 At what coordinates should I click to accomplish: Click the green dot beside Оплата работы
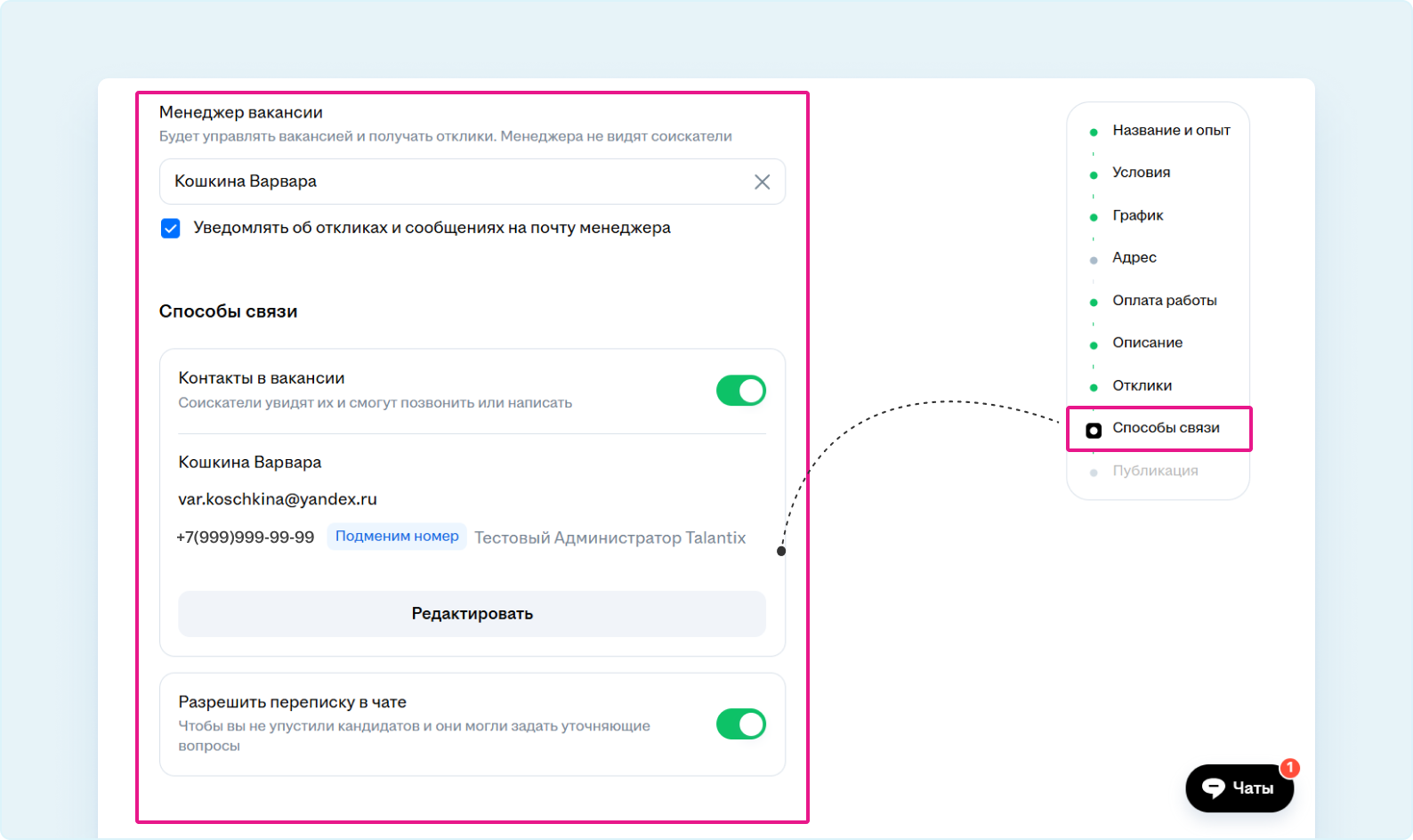[x=1094, y=303]
